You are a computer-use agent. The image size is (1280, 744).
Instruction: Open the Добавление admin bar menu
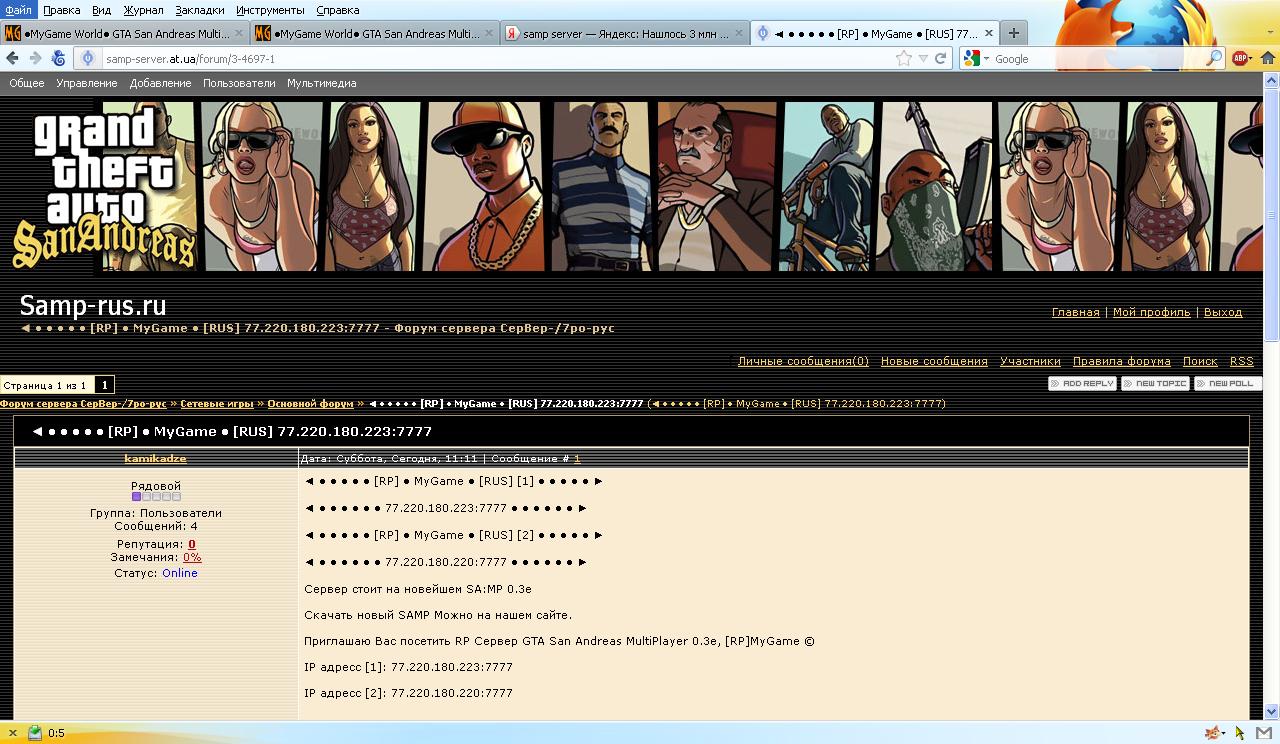click(x=160, y=83)
